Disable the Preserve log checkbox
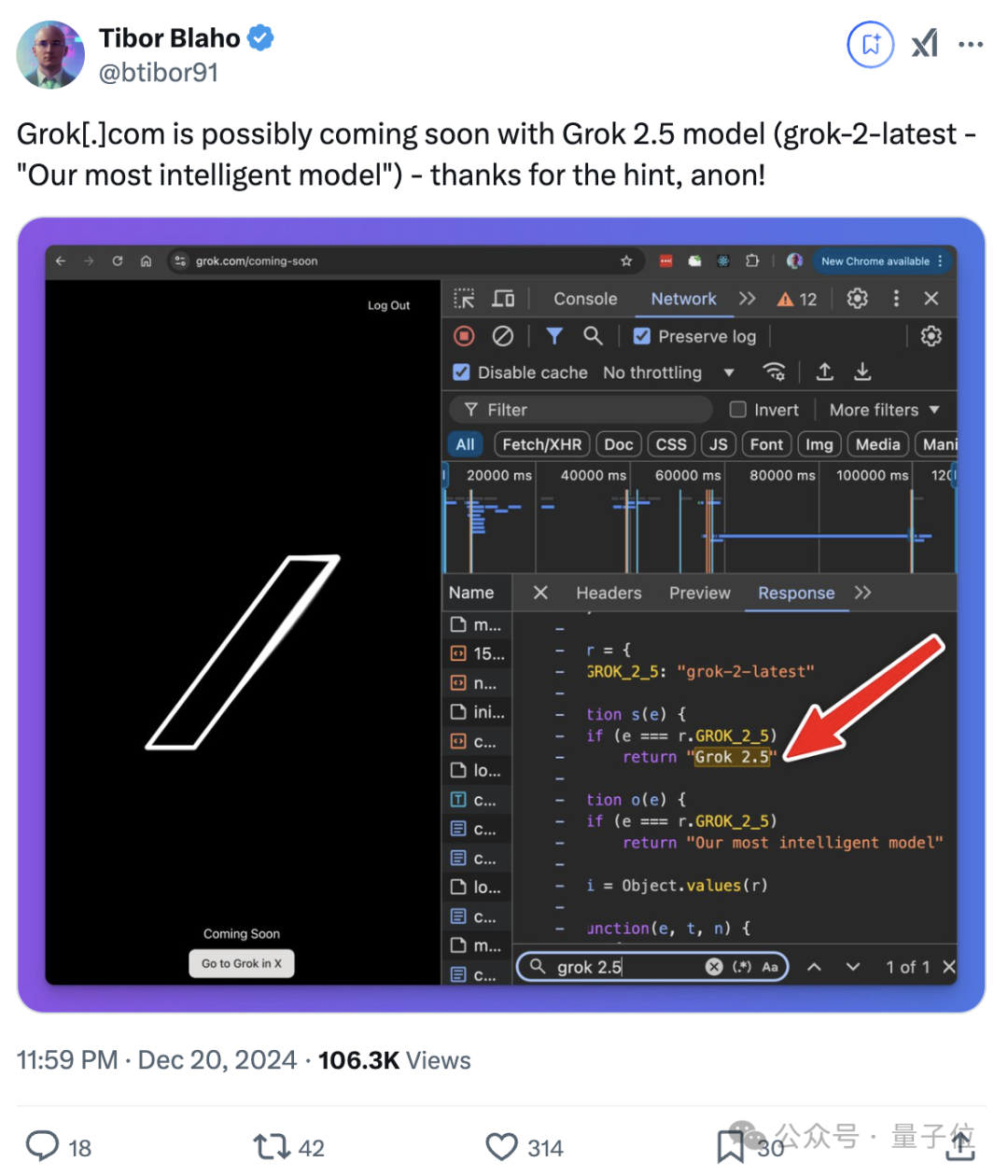 pyautogui.click(x=642, y=336)
